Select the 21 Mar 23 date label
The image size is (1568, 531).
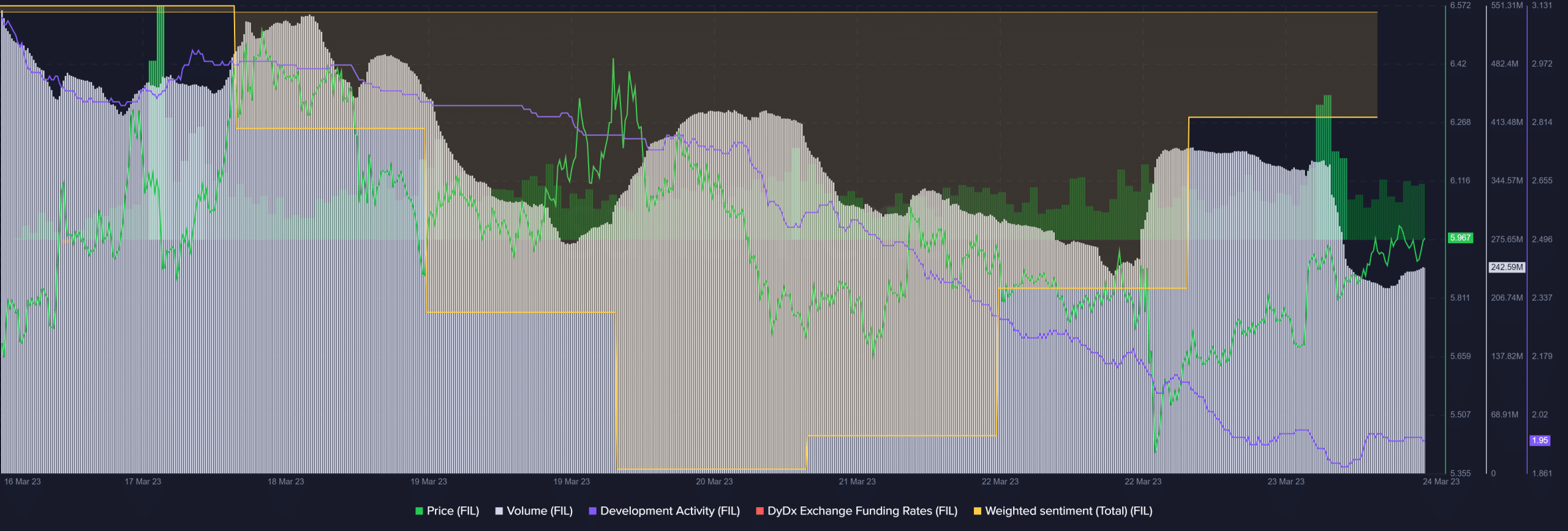pyautogui.click(x=857, y=481)
